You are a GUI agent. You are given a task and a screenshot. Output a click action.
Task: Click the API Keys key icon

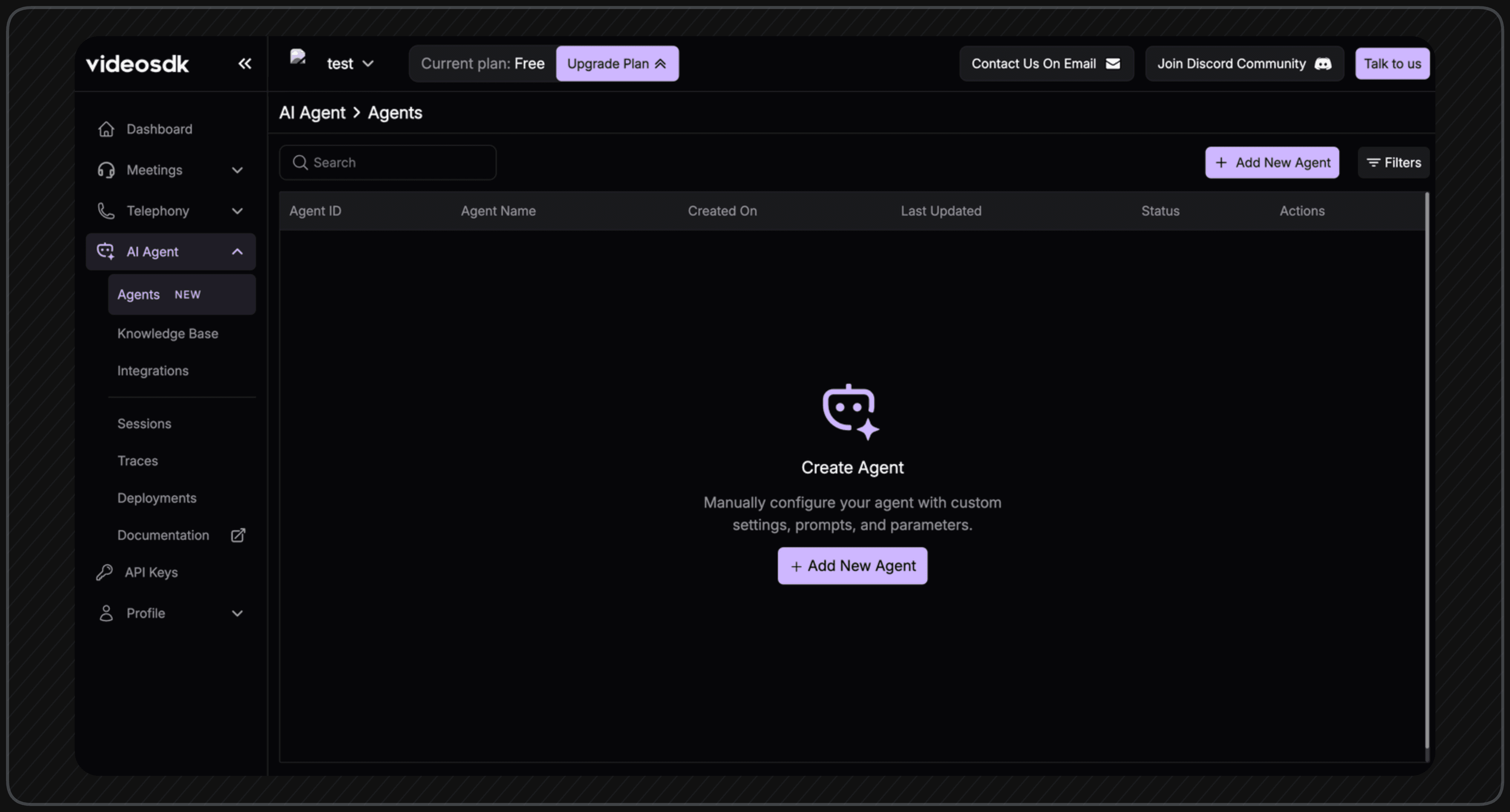coord(105,572)
